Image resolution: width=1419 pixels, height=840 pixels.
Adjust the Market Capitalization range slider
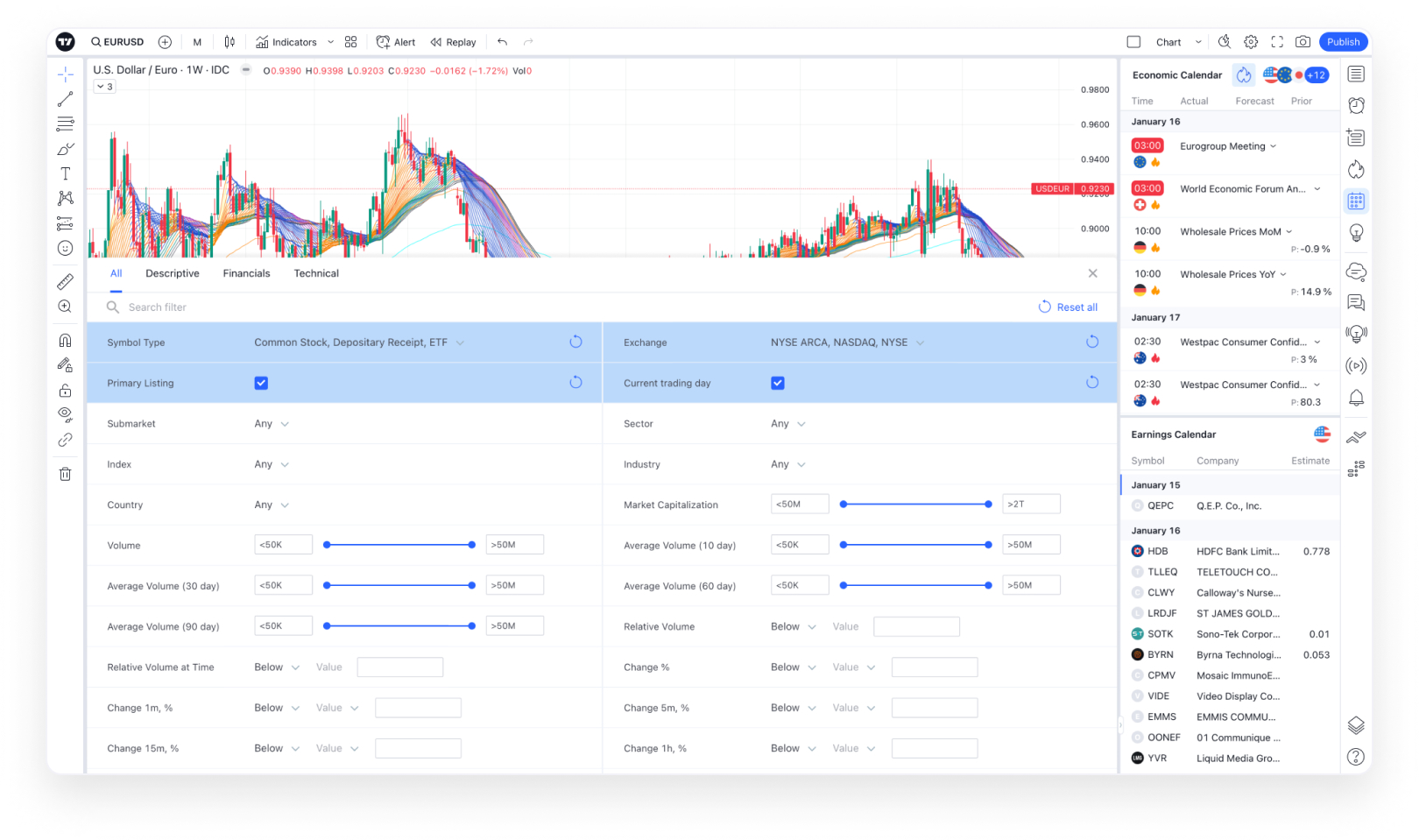coord(915,504)
